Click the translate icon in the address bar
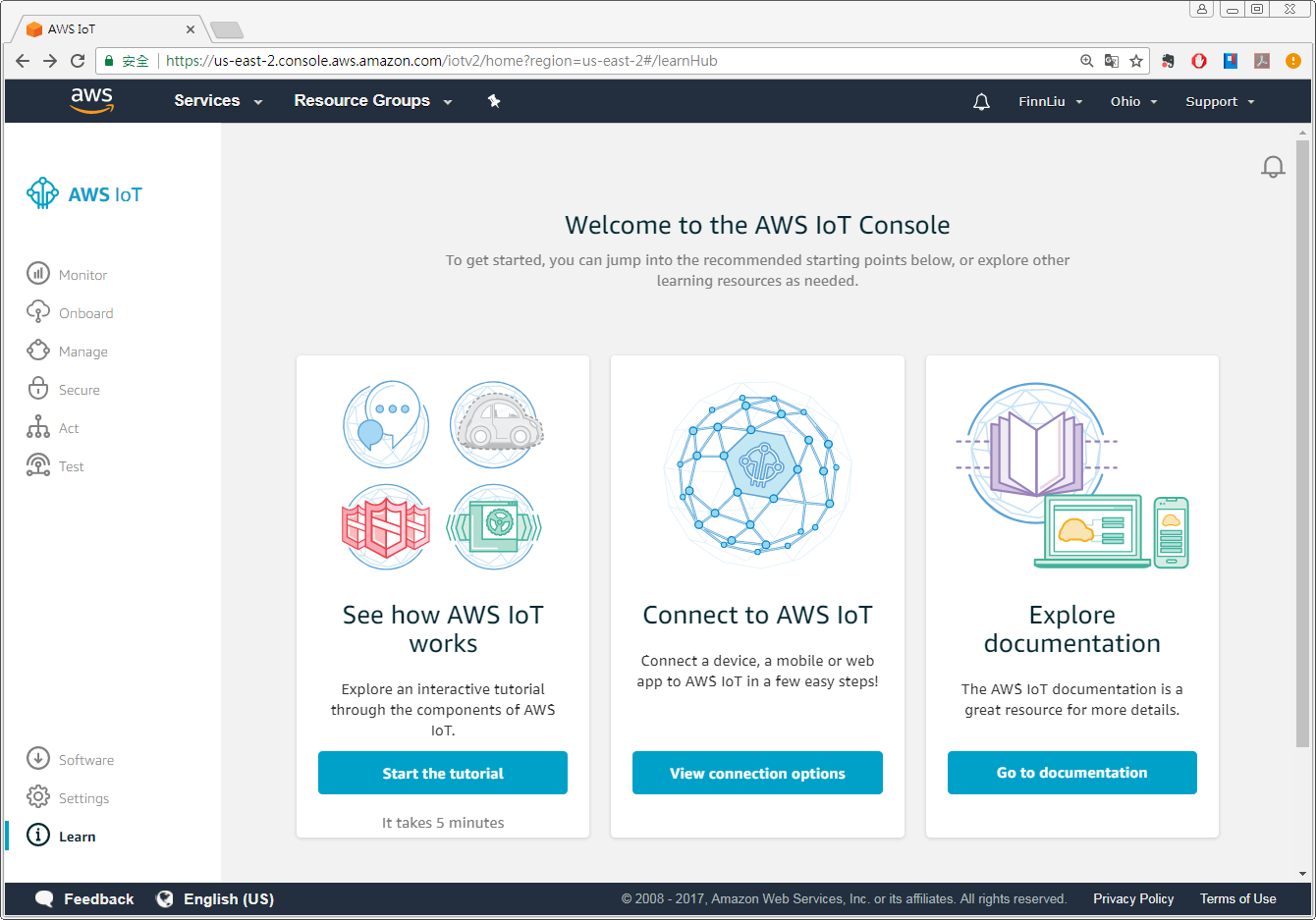The image size is (1316, 920). pos(1112,61)
